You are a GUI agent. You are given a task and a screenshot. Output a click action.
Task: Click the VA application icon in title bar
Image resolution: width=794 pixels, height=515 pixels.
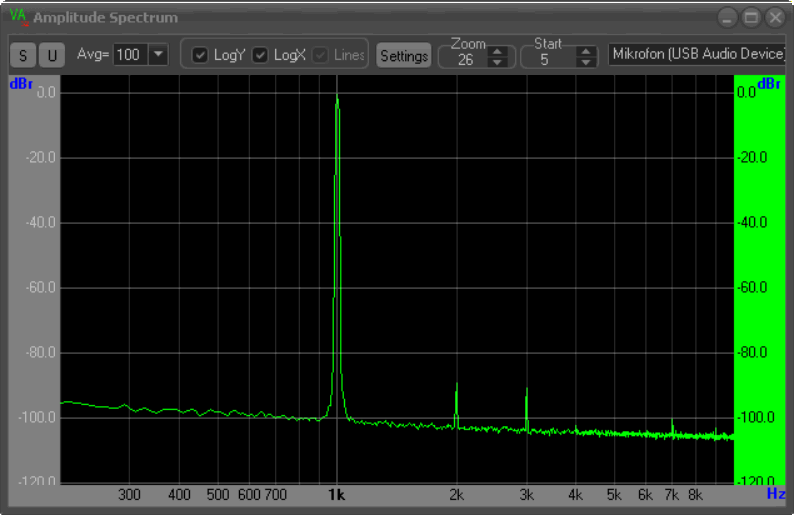pos(18,17)
